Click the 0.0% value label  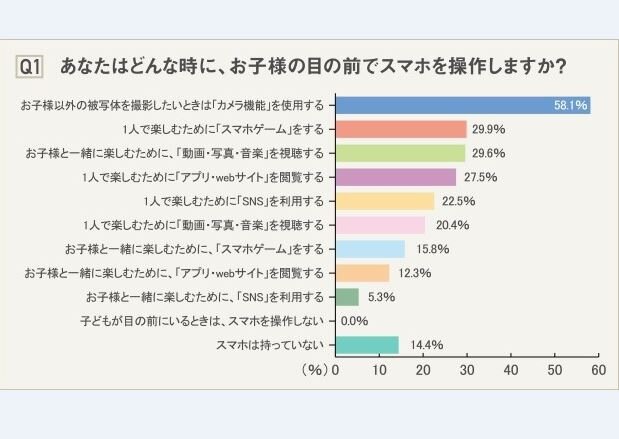355,321
